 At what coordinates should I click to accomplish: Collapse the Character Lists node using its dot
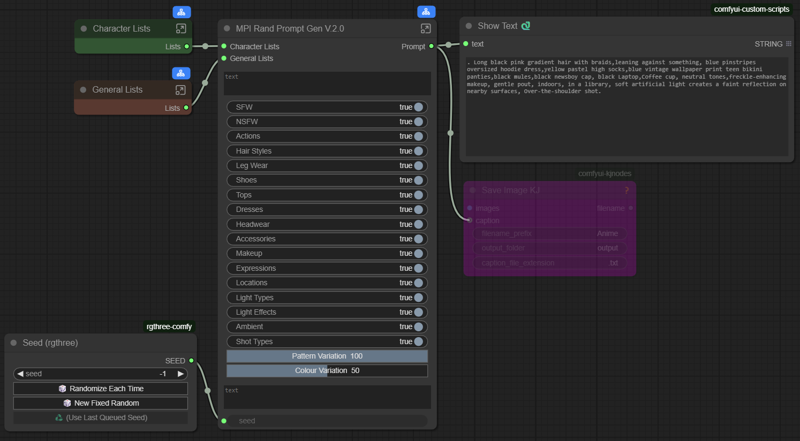[84, 29]
